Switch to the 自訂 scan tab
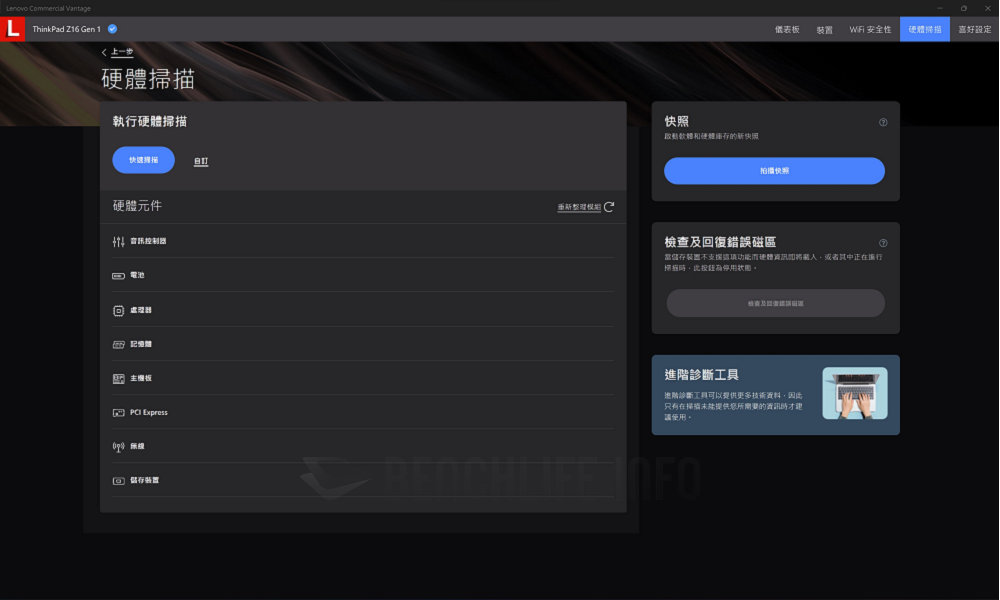Screen dimensions: 1000x600 tap(200, 160)
